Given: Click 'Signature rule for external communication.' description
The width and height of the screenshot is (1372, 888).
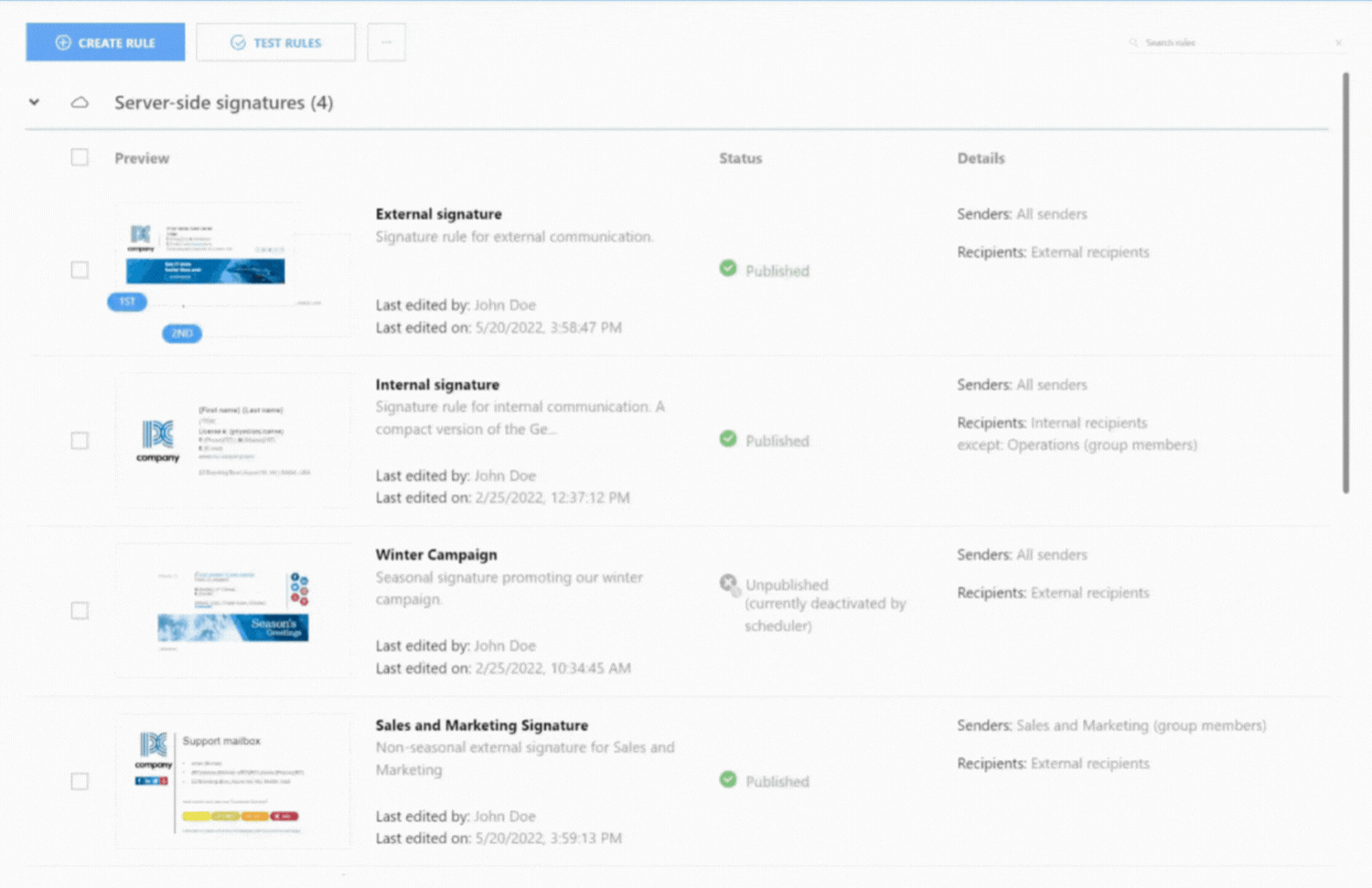Looking at the screenshot, I should 514,237.
